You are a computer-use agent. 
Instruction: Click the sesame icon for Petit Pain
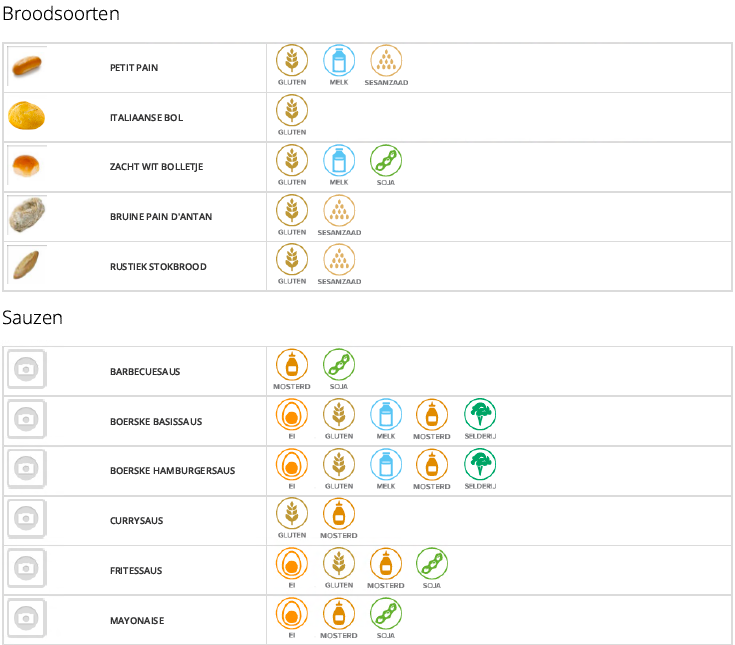(385, 62)
